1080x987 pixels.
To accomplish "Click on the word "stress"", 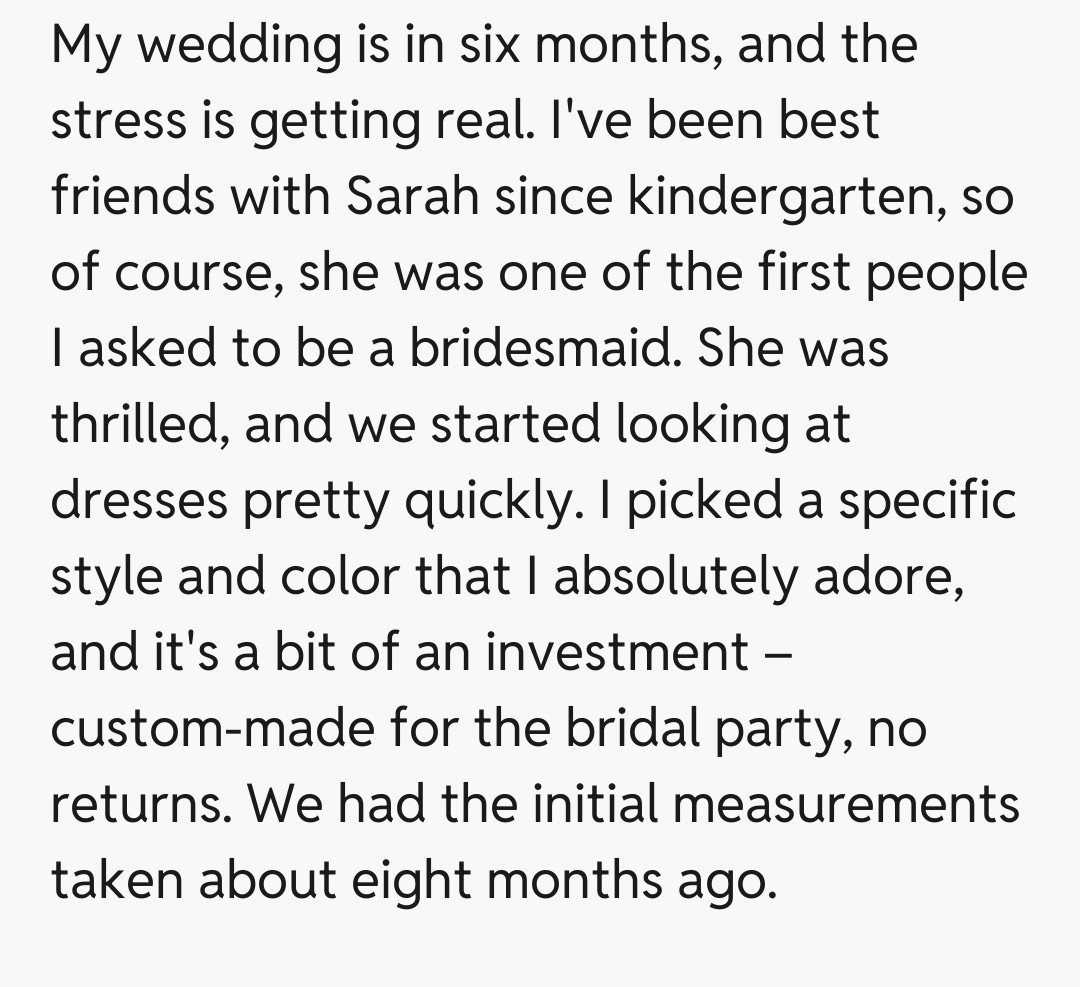I will pyautogui.click(x=119, y=122).
